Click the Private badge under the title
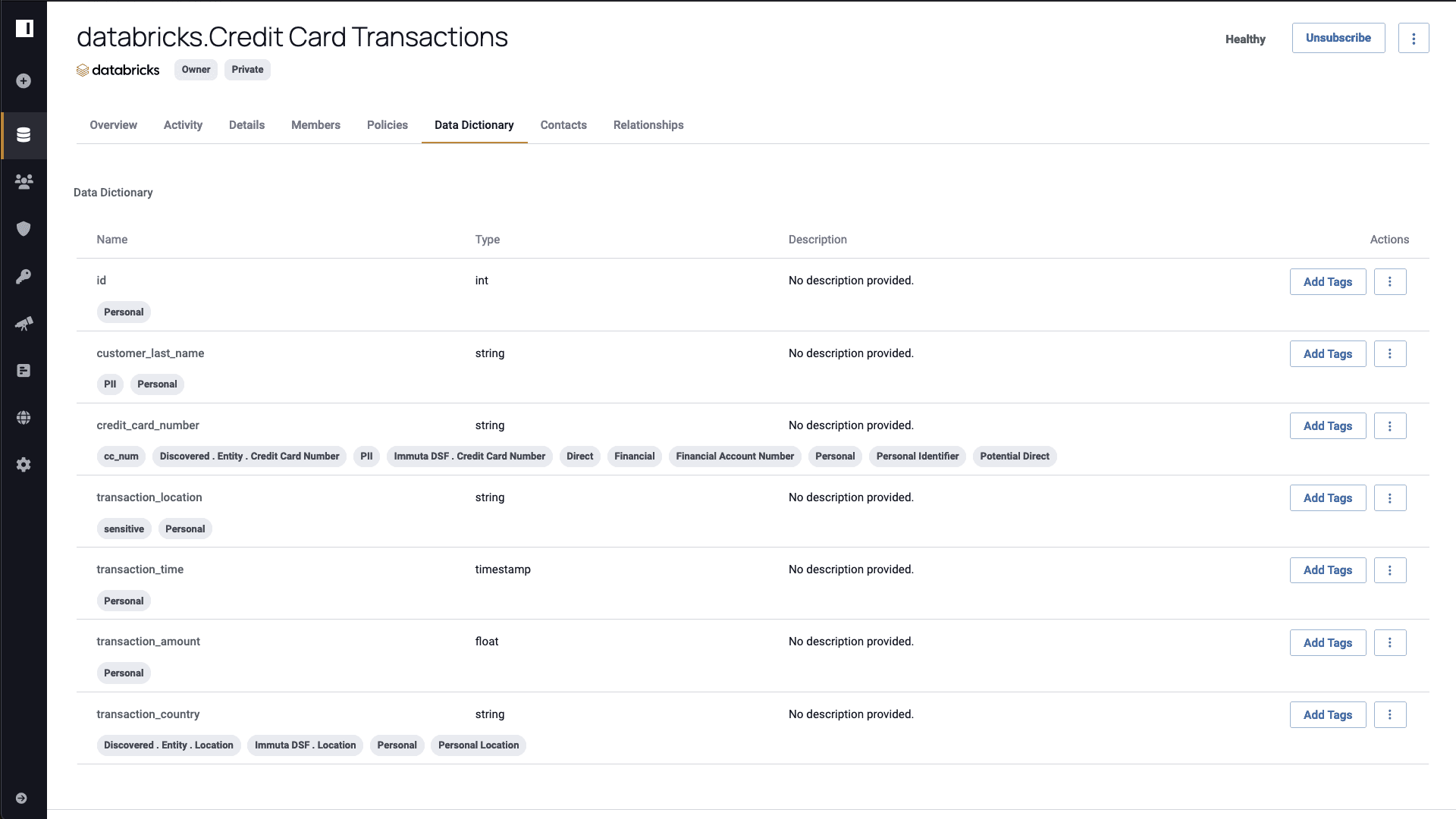The height and width of the screenshot is (819, 1456). (x=246, y=69)
